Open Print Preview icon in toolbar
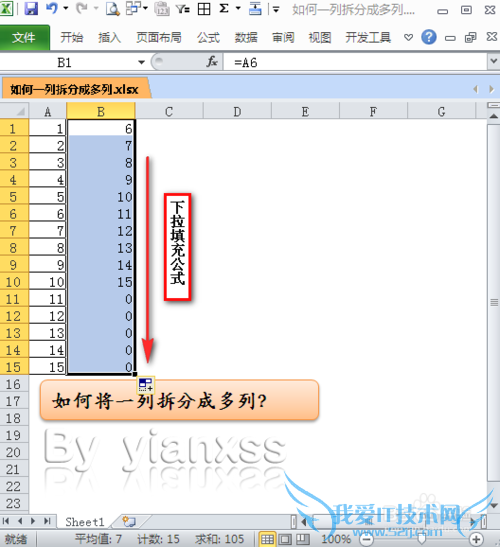This screenshot has height=547, width=500. pyautogui.click(x=113, y=9)
